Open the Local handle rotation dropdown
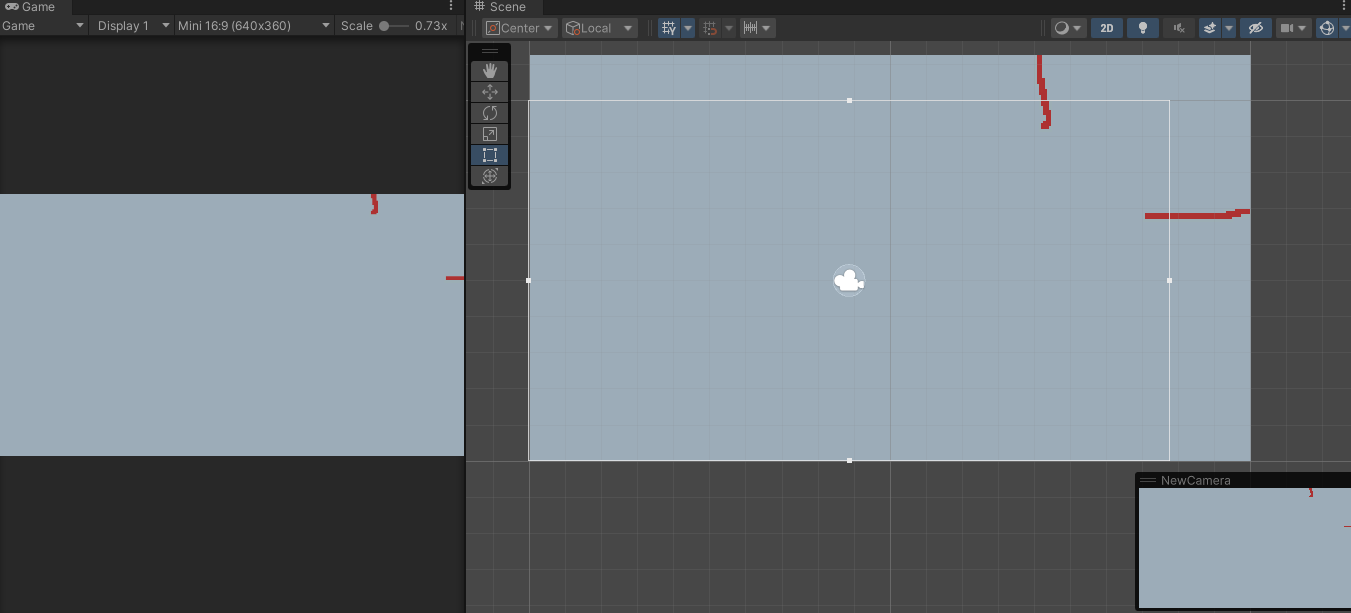Screen dimensions: 1351x613 pos(599,27)
